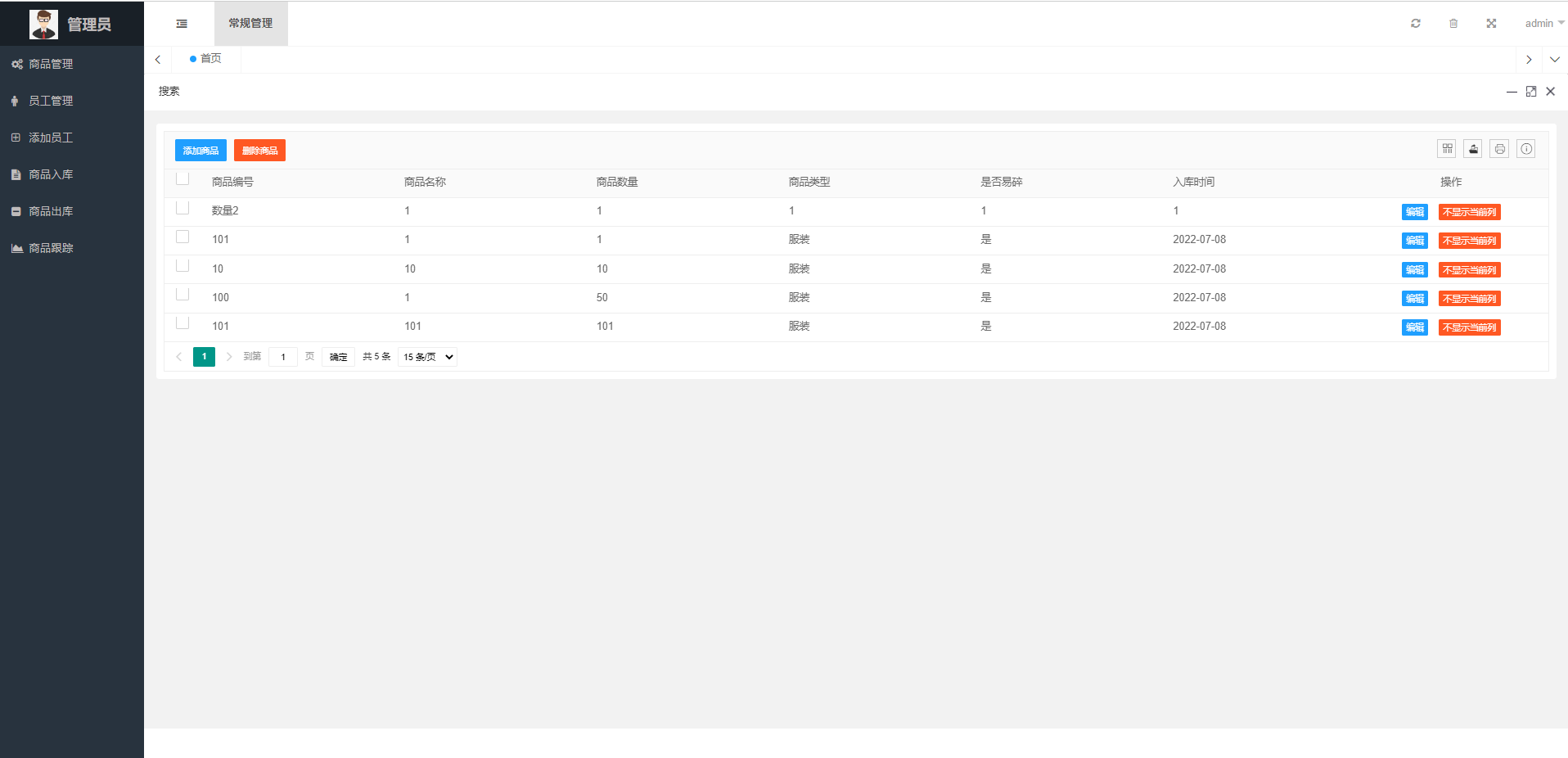The height and width of the screenshot is (758, 1568).
Task: Click the table info icon
Action: click(x=1526, y=149)
